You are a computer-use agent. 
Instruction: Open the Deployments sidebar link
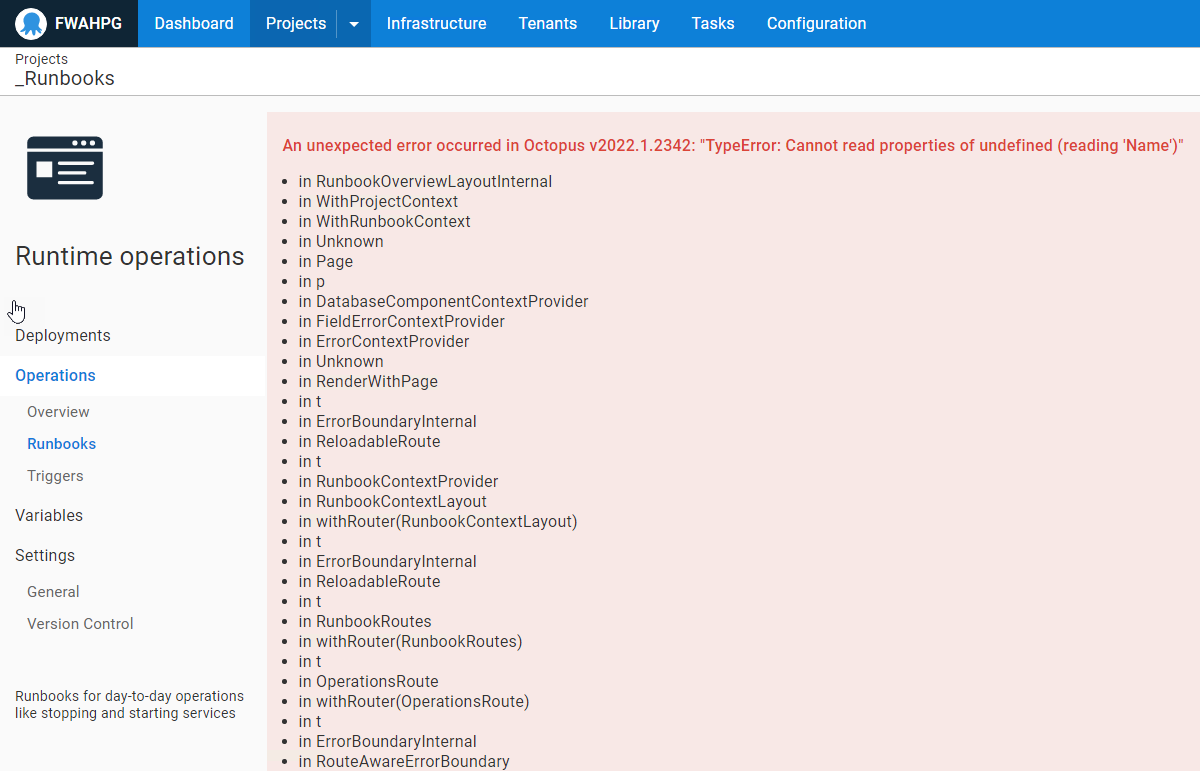point(62,335)
